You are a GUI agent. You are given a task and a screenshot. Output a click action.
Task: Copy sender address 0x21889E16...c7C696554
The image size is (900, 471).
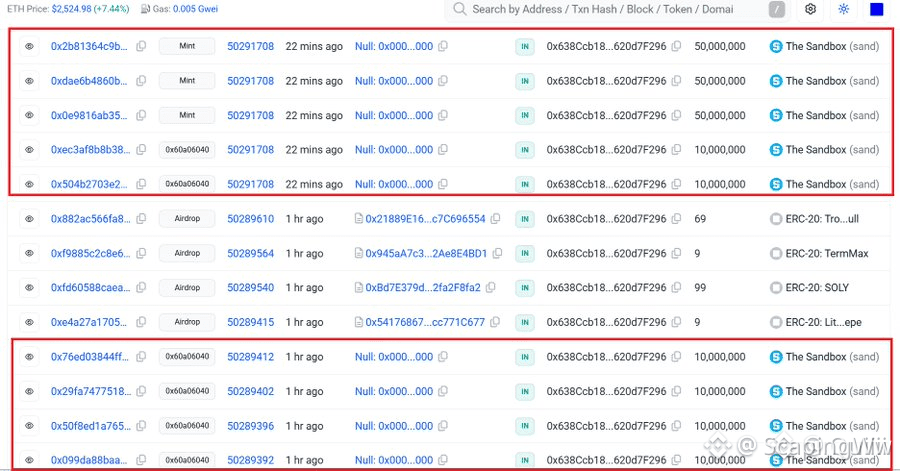pos(495,219)
